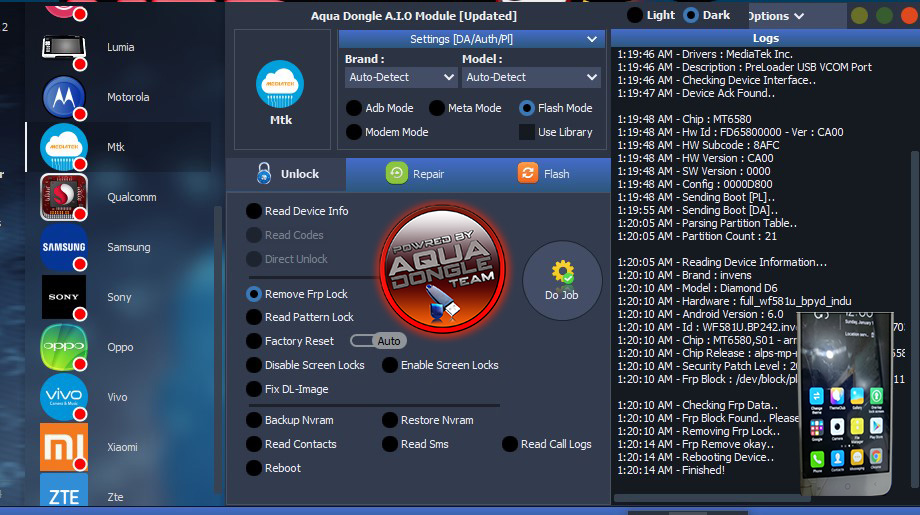
Task: Select the Lumia brand icon
Action: [x=64, y=48]
